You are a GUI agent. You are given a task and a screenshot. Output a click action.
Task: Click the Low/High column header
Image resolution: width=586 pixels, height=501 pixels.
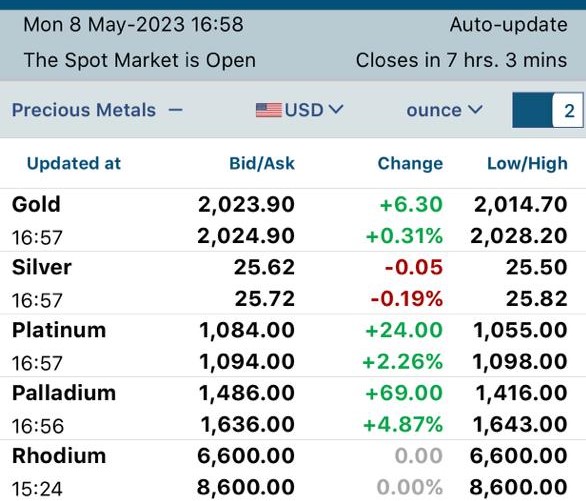[x=527, y=164]
